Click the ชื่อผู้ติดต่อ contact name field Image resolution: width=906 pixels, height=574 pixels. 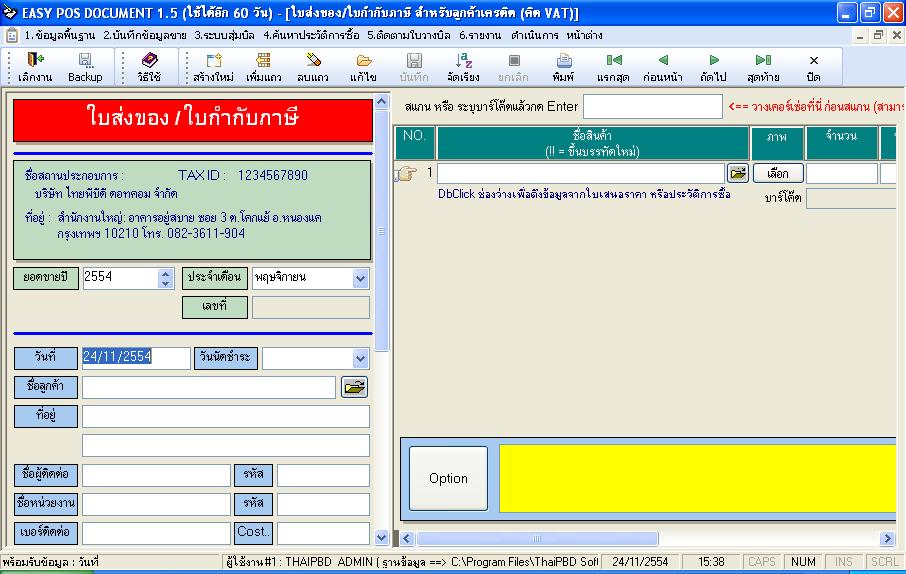click(x=156, y=475)
